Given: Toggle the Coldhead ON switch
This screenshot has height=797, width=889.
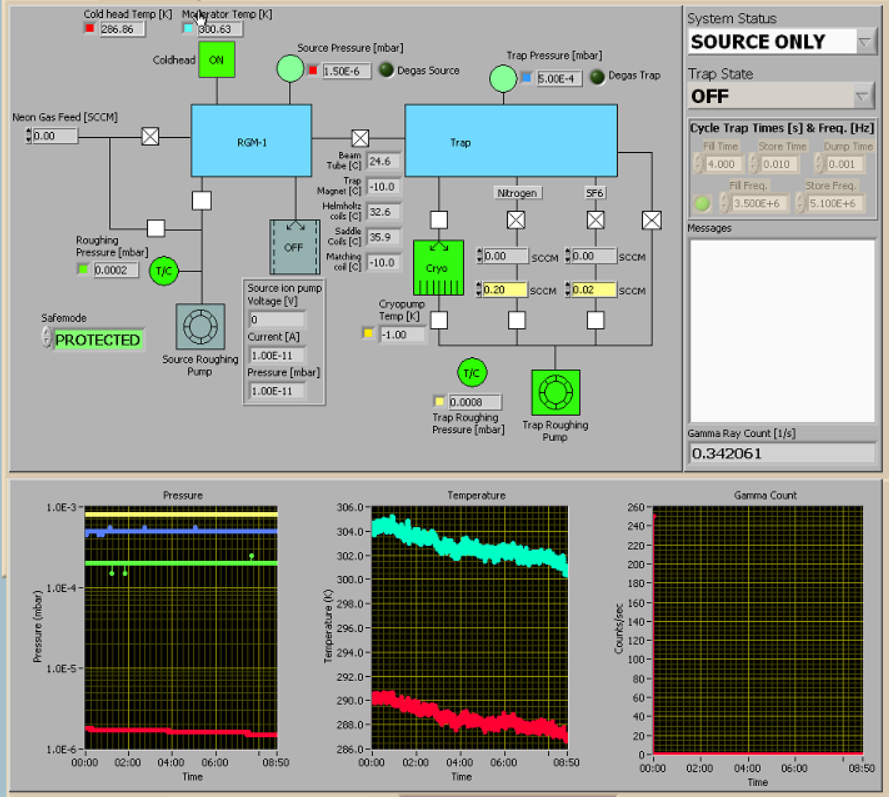Looking at the screenshot, I should point(214,59).
